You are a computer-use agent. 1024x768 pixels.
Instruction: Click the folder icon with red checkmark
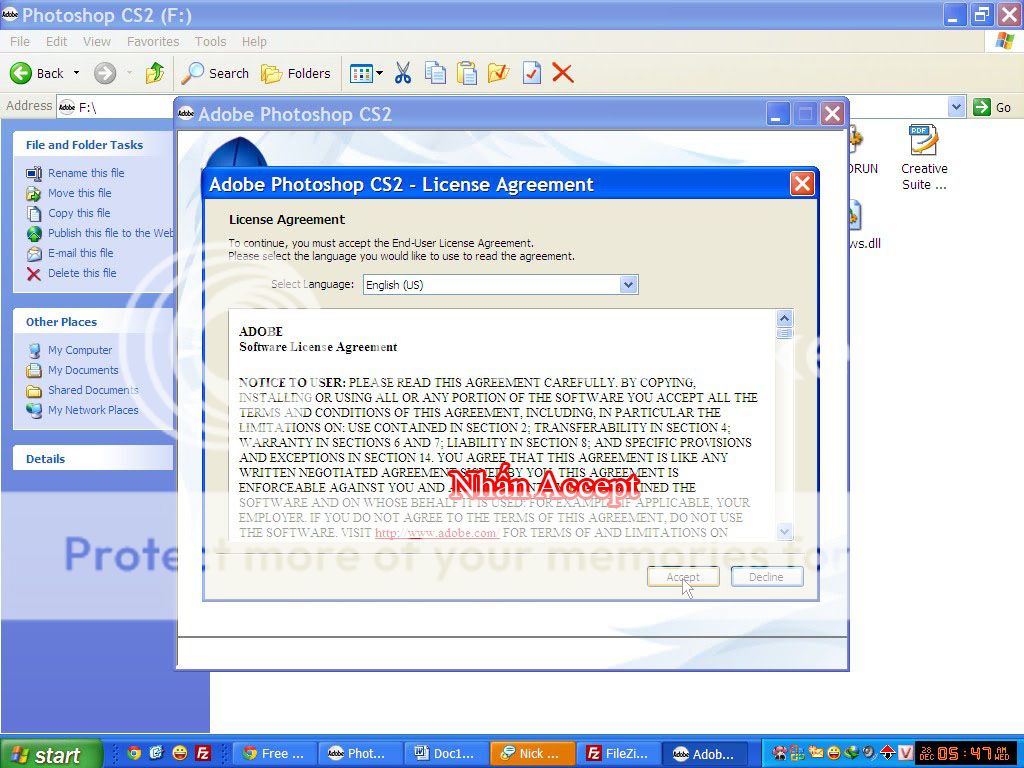(498, 73)
